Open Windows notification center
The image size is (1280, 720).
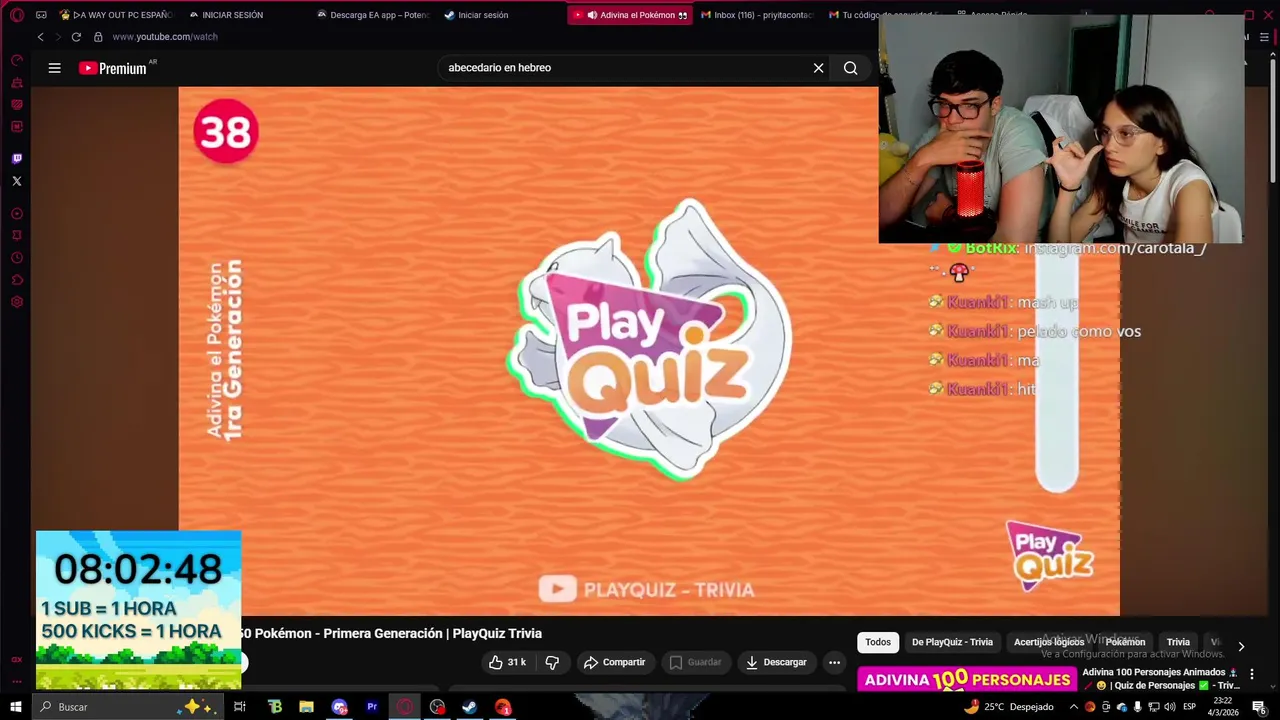(x=1260, y=707)
